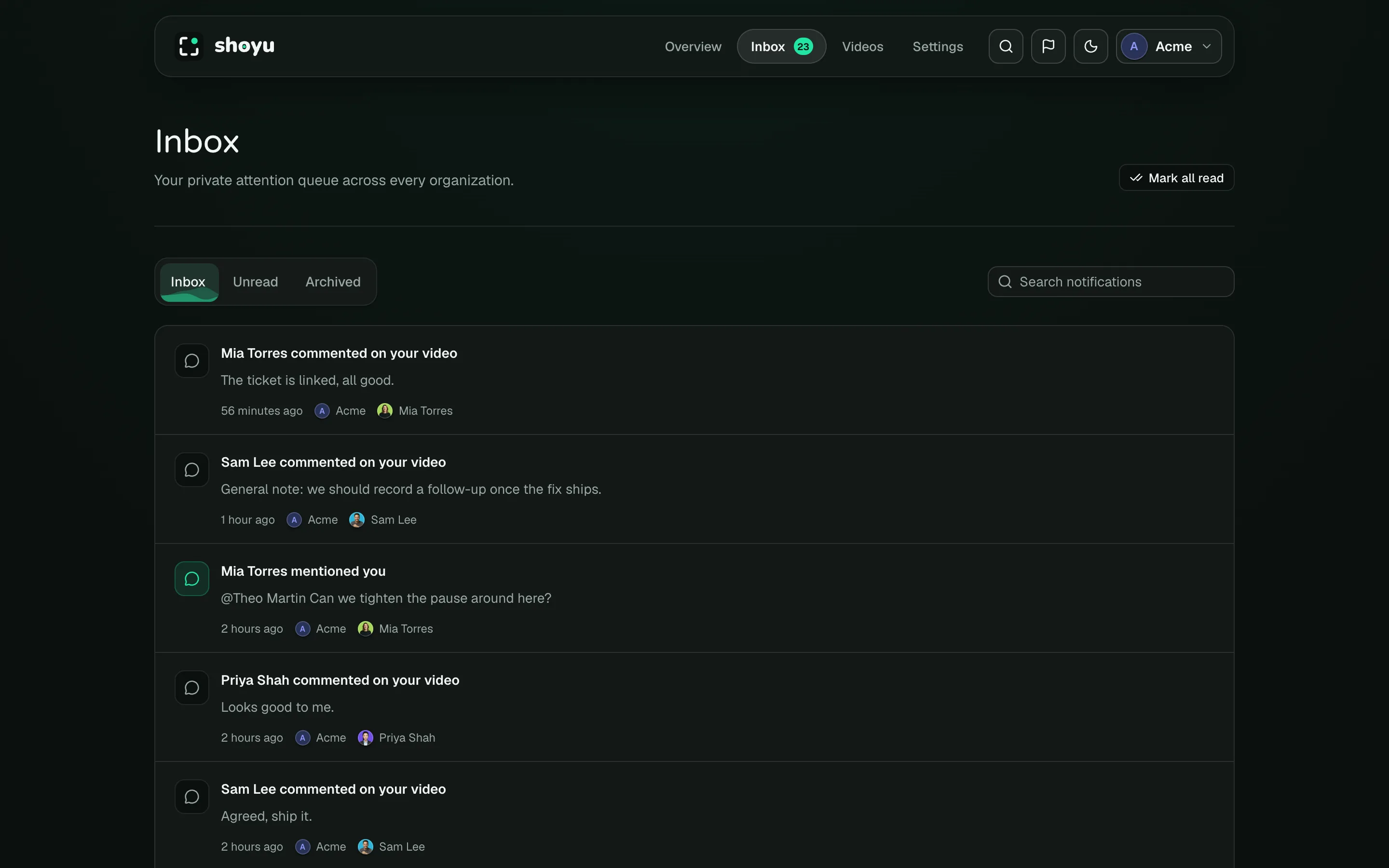
Task: Click comment icon beside 'The ticket is linked' notification
Action: [x=191, y=361]
